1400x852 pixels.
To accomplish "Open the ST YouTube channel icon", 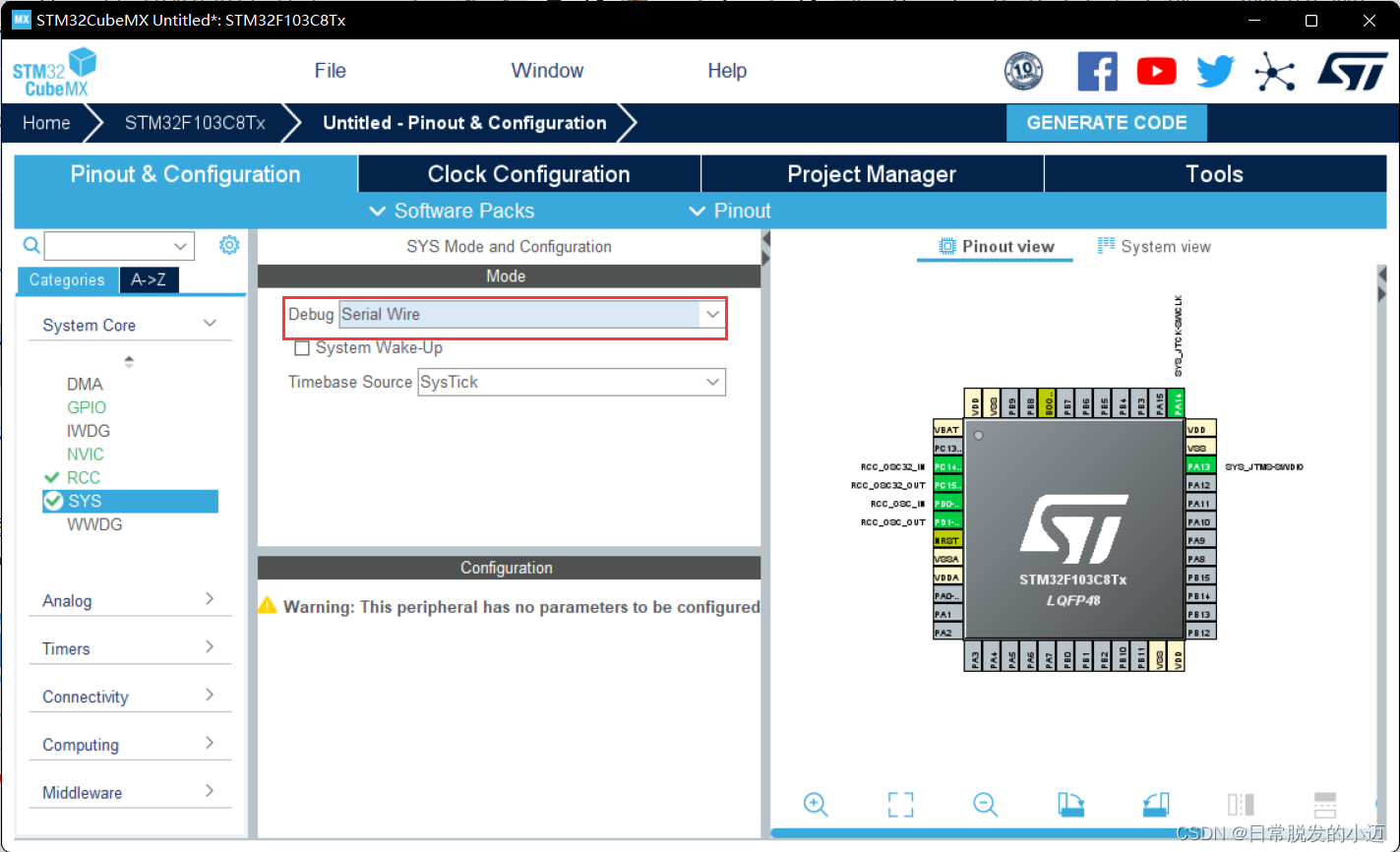I will [1156, 71].
